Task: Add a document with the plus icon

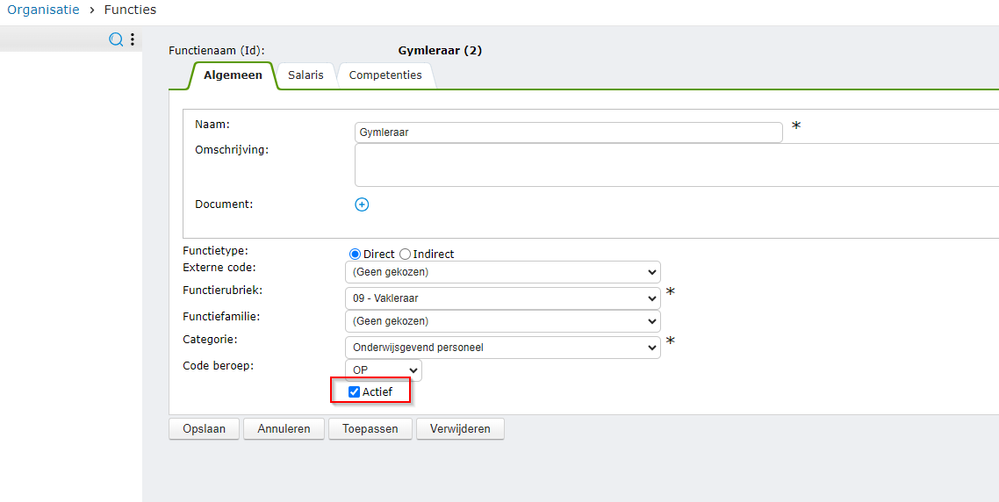Action: (362, 204)
